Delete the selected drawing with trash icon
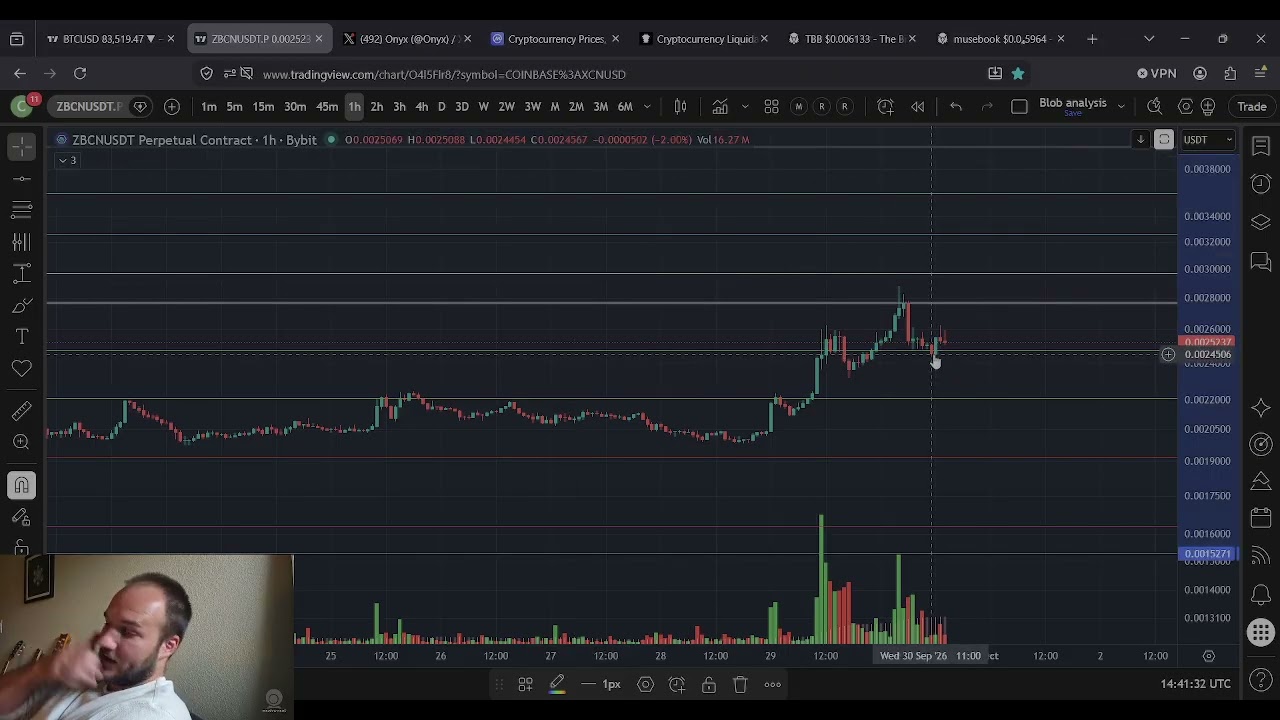 pyautogui.click(x=741, y=684)
